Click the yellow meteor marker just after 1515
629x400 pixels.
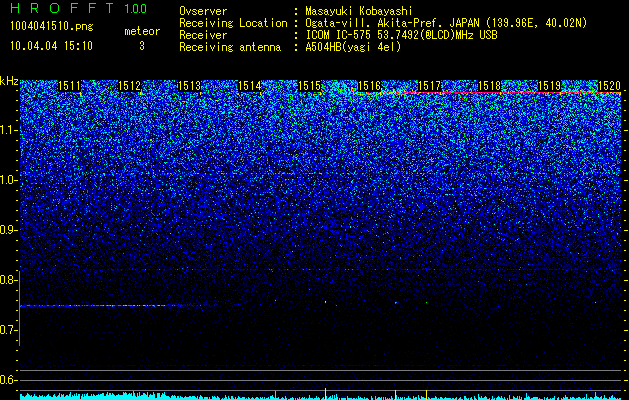pyautogui.click(x=325, y=393)
